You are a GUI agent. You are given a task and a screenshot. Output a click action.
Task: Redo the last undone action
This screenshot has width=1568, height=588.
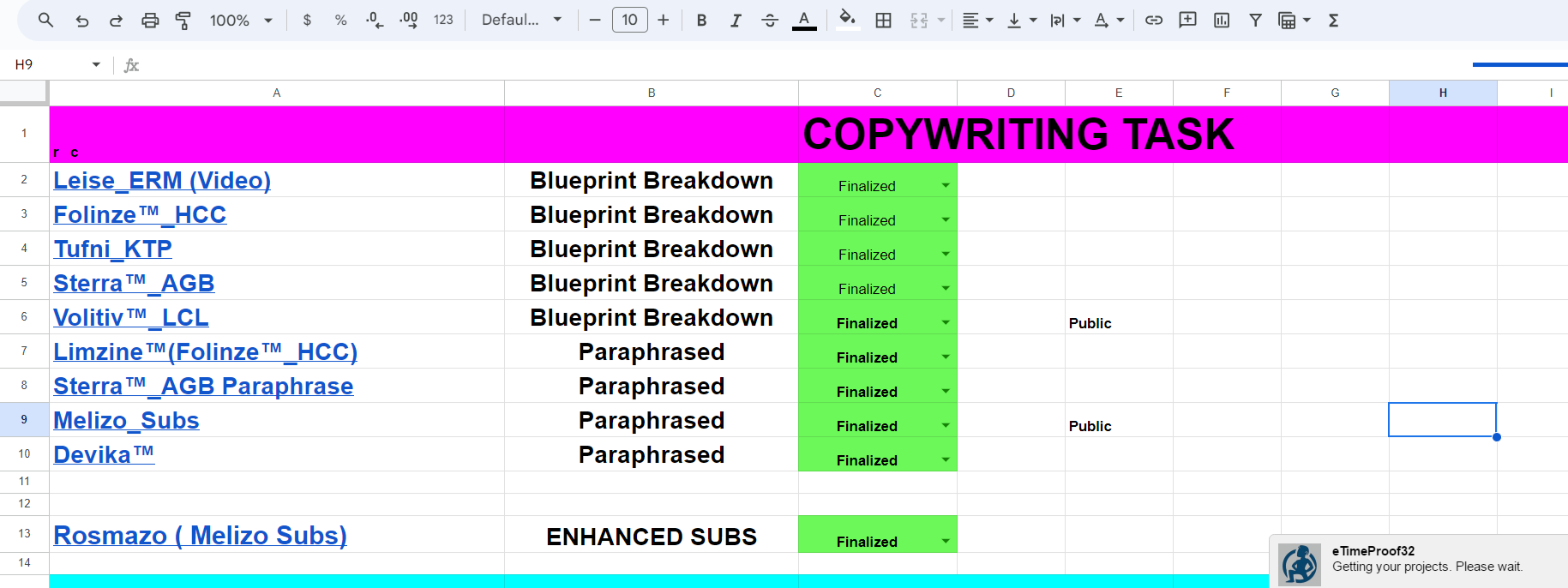tap(116, 20)
